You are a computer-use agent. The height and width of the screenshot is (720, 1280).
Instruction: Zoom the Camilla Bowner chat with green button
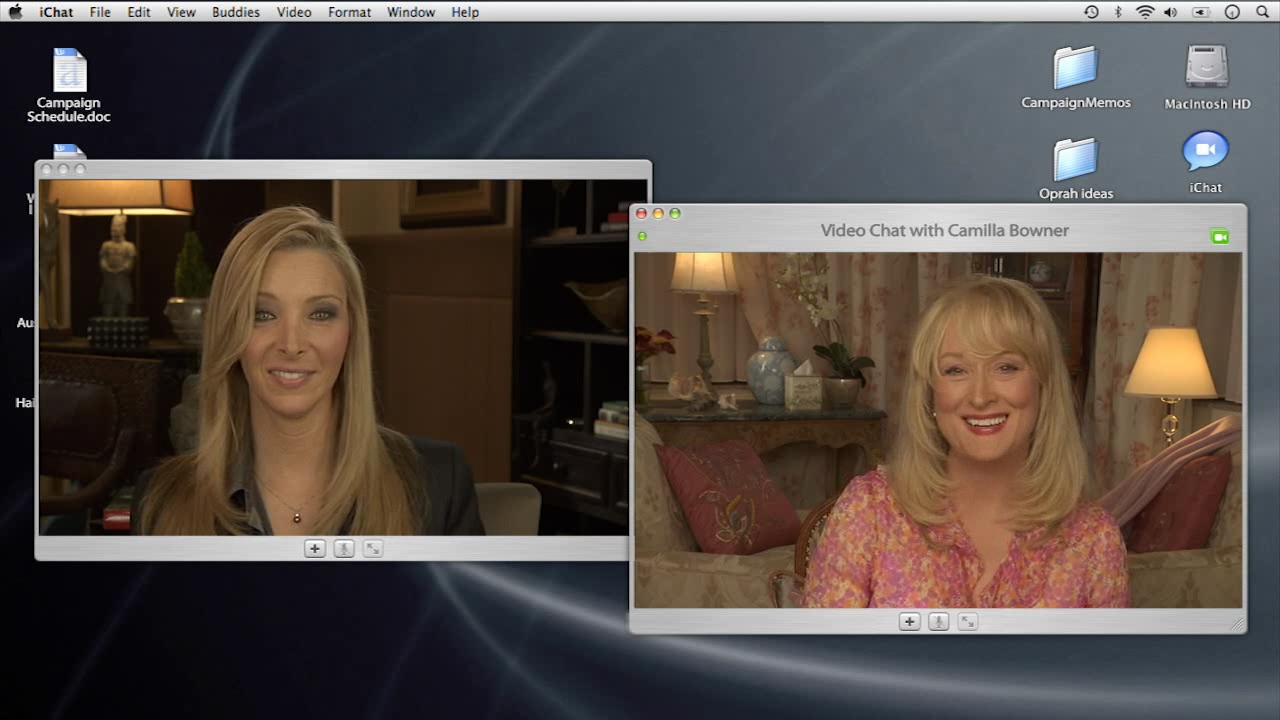coord(675,213)
